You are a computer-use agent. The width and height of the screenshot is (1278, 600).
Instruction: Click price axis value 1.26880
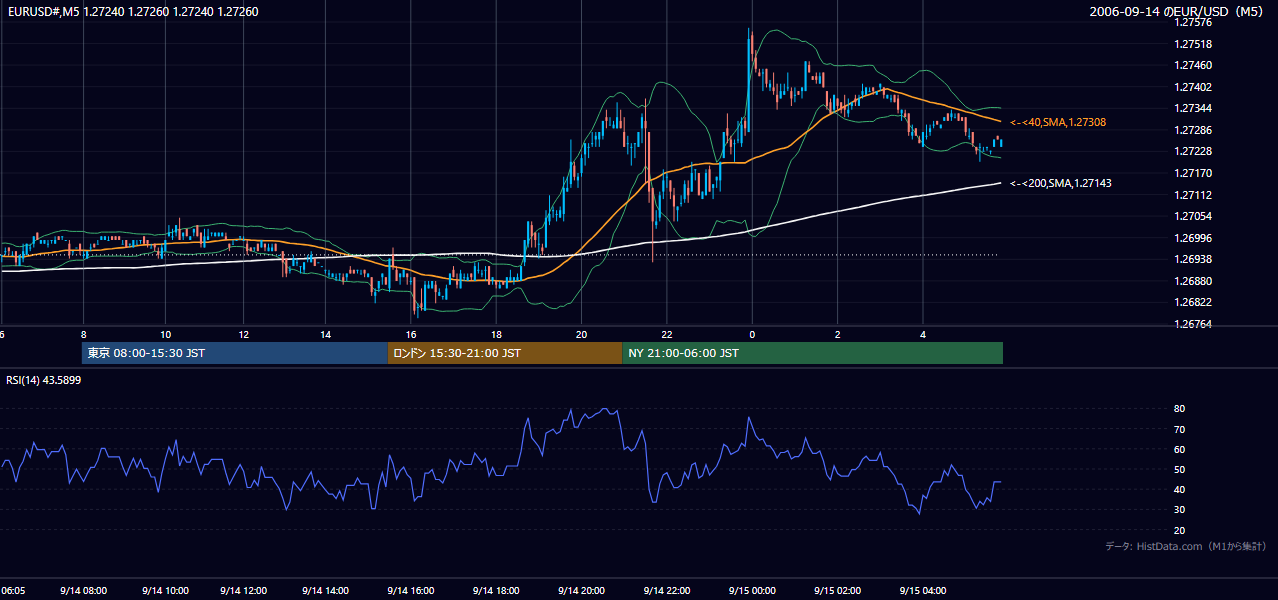pos(1193,281)
